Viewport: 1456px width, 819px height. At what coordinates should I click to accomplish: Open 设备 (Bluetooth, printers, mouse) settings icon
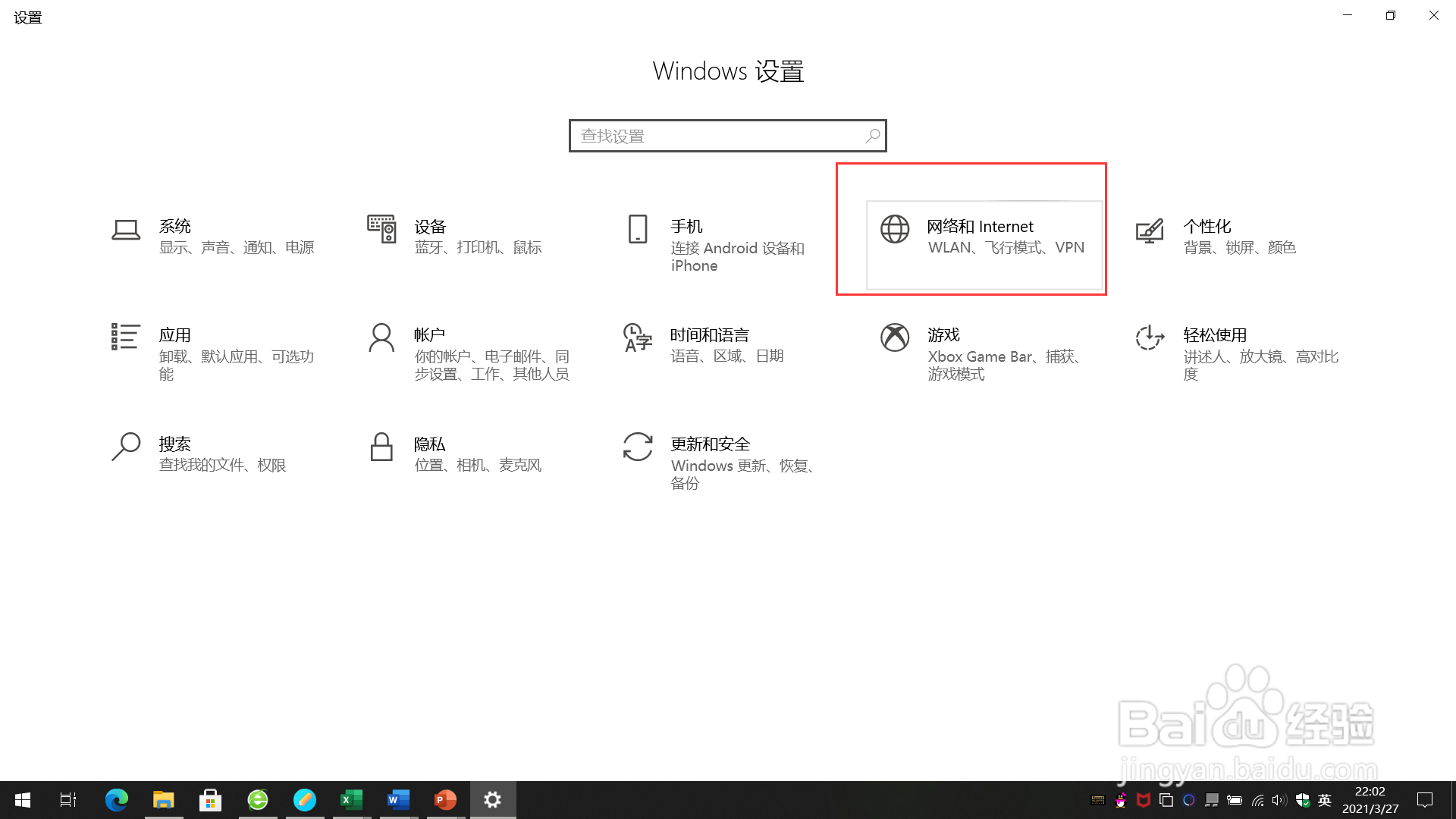click(381, 228)
